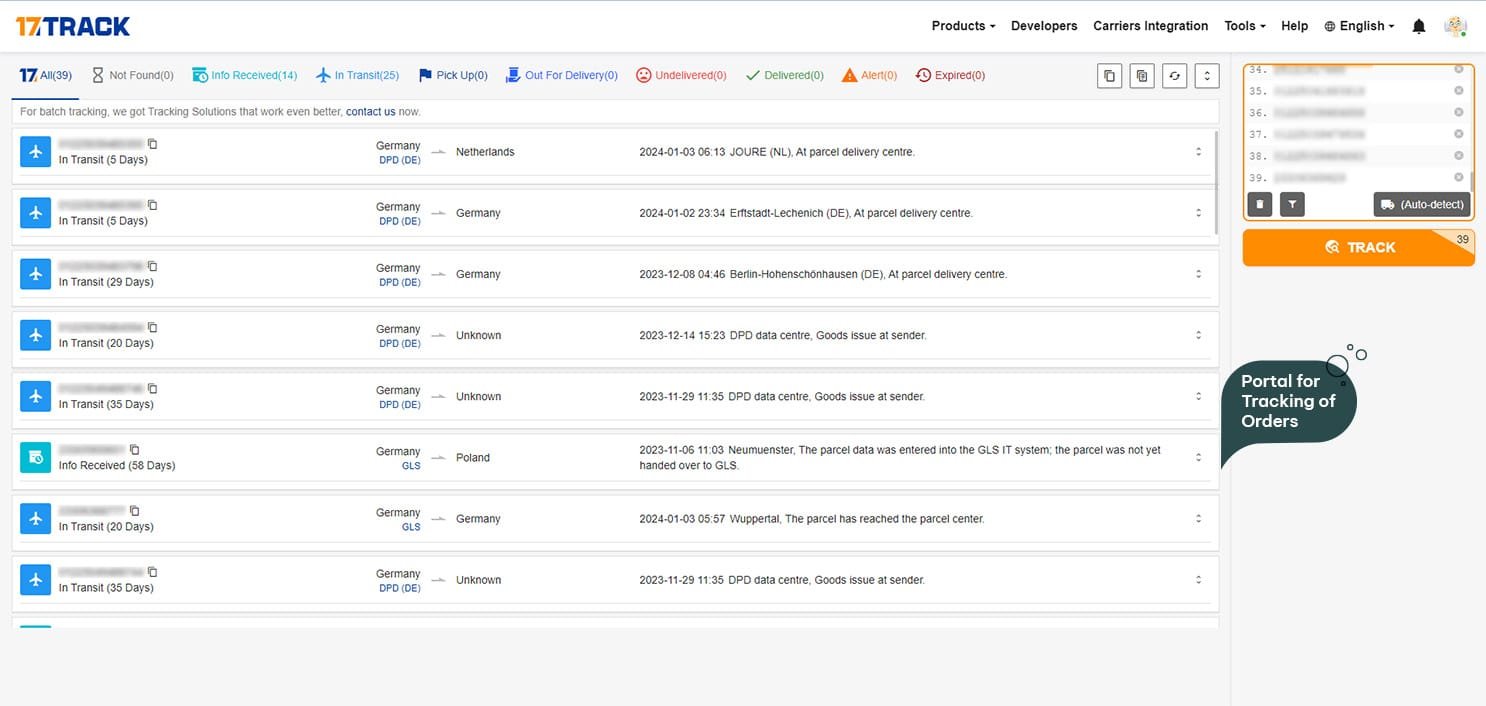Image resolution: width=1486 pixels, height=706 pixels.
Task: Click the airplane icon on the Wuppertal parcel row
Action: (36, 519)
